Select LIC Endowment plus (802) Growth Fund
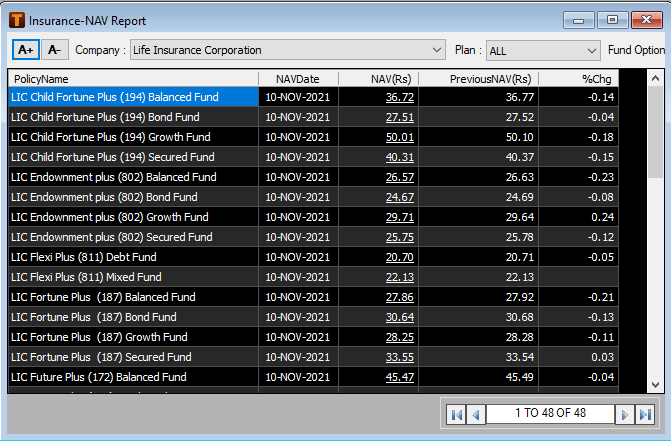Screen dimensions: 671x441 (x=133, y=217)
